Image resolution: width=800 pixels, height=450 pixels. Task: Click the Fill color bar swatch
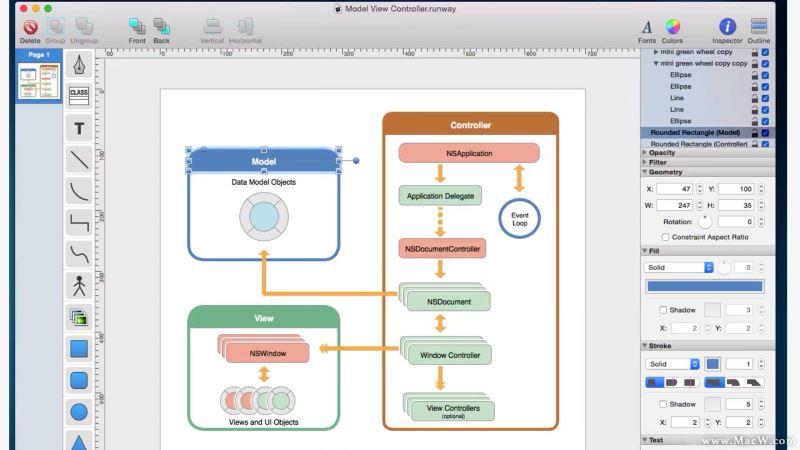click(x=705, y=286)
